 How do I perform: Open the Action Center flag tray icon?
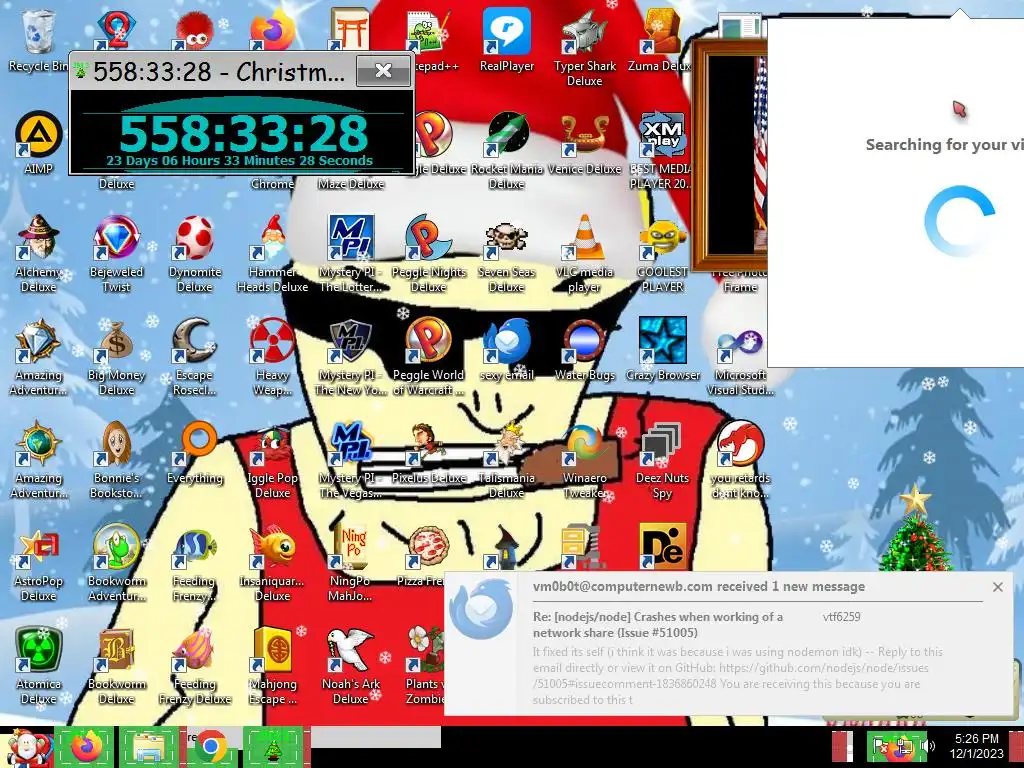882,746
